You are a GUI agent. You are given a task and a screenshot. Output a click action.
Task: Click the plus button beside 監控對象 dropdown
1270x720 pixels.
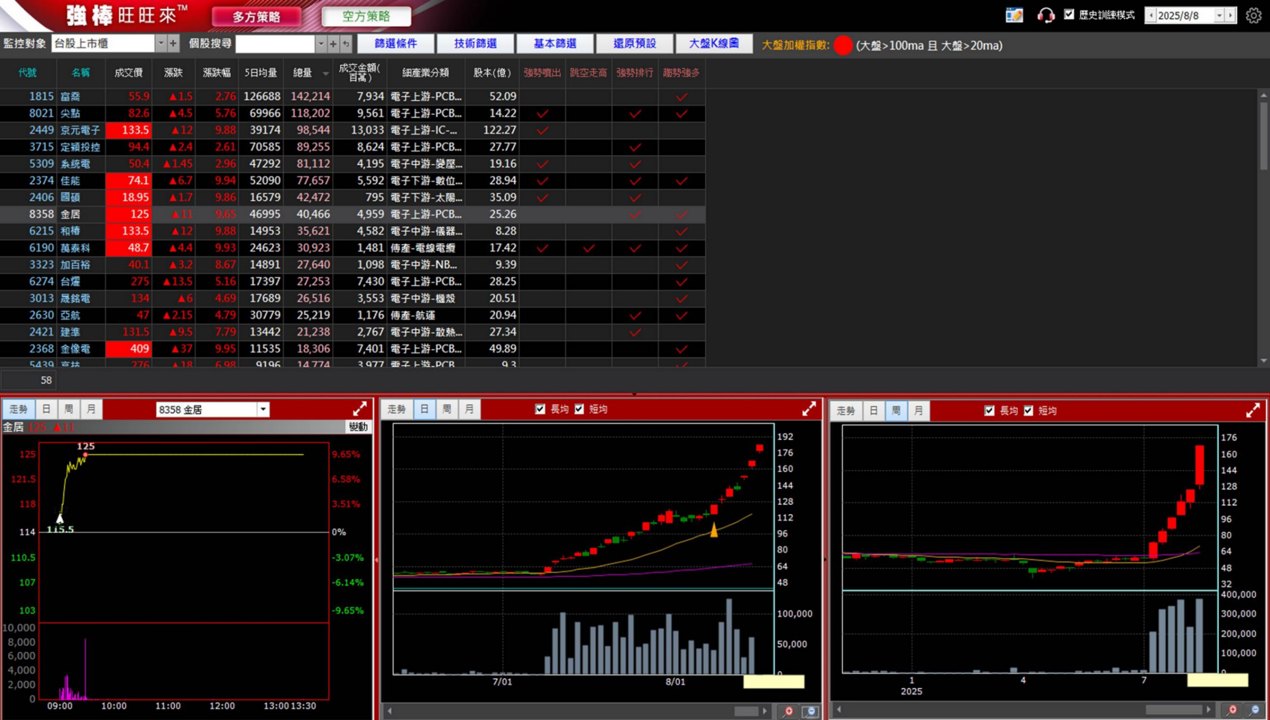[173, 44]
